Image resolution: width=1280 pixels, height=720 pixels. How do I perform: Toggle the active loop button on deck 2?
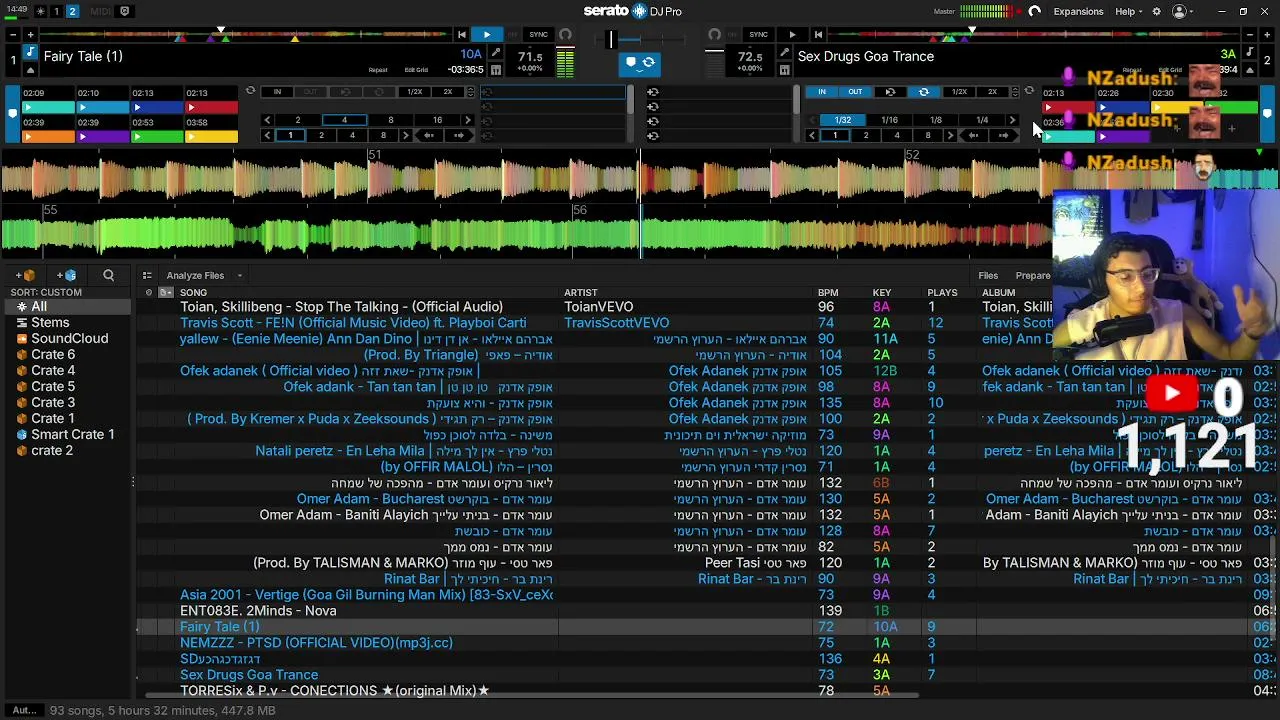coord(924,92)
